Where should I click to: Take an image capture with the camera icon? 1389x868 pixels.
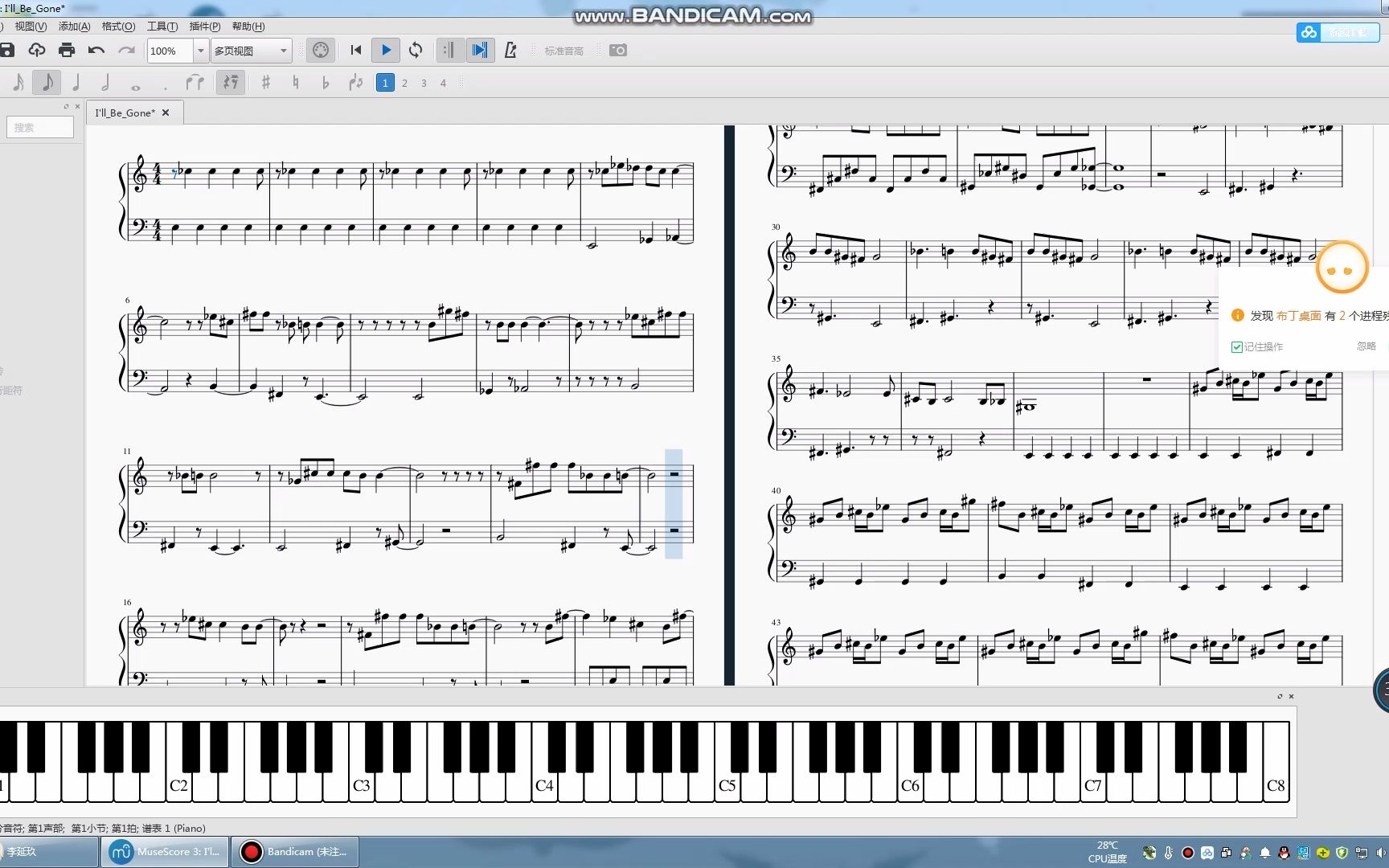[617, 50]
